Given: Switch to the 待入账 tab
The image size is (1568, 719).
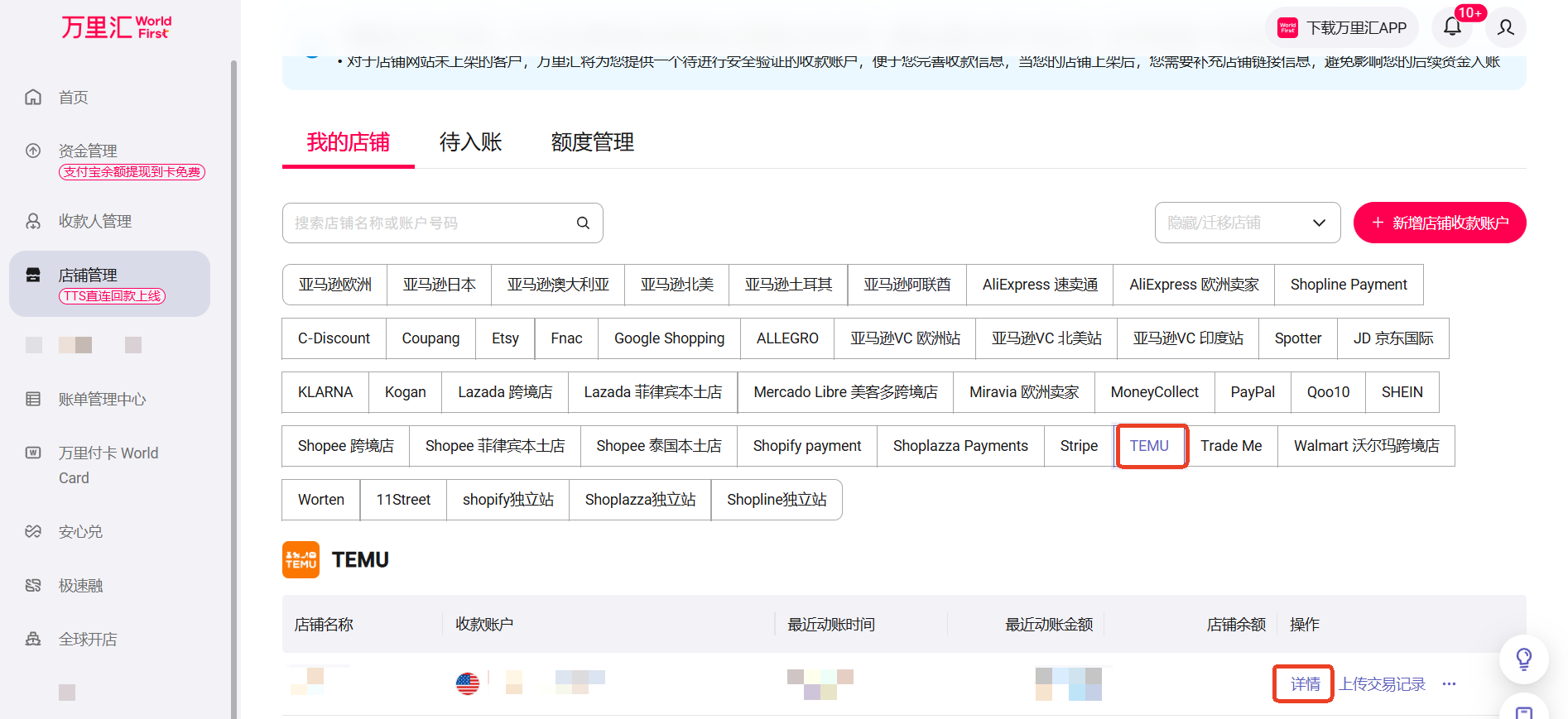Looking at the screenshot, I should [x=470, y=142].
